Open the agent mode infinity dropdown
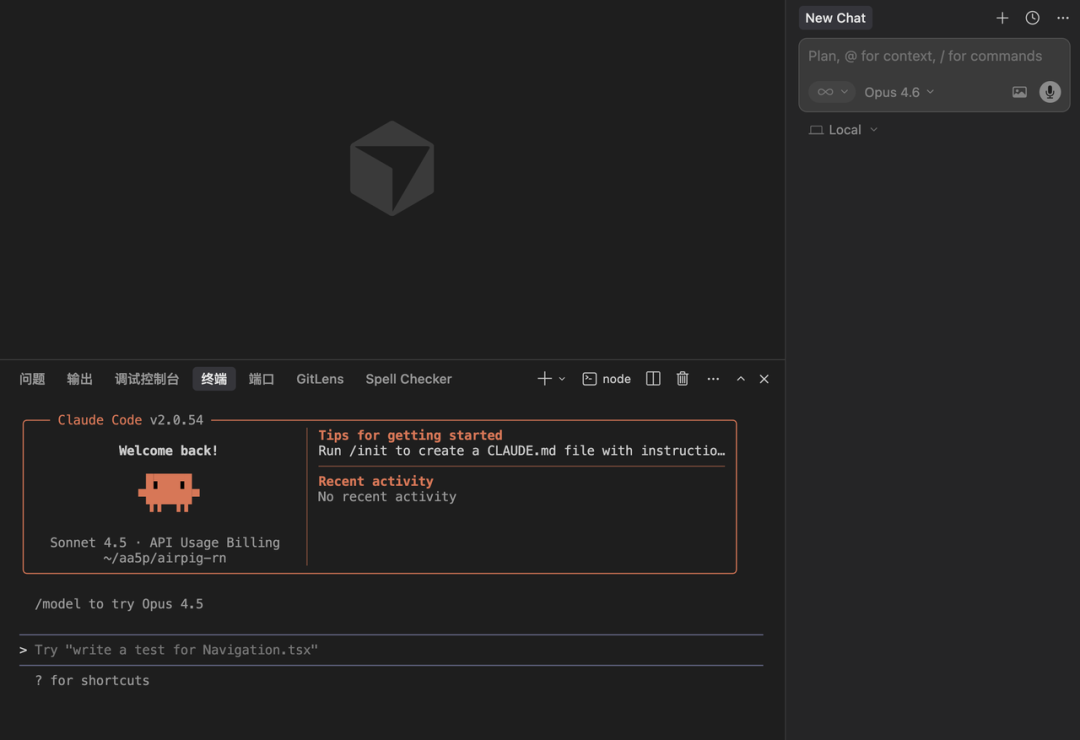1080x740 pixels. pyautogui.click(x=831, y=92)
